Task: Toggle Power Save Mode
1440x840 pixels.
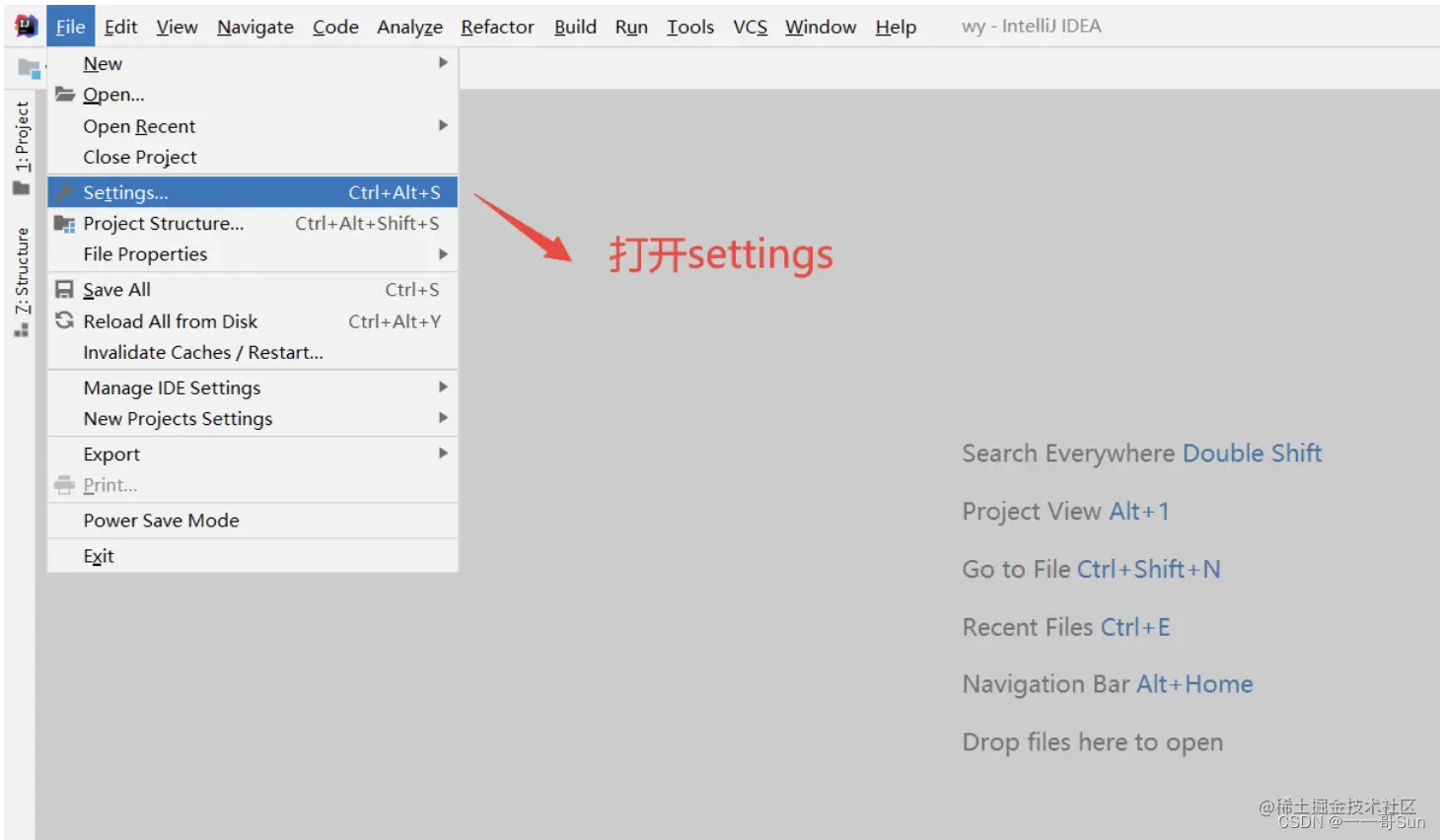Action: (x=252, y=521)
